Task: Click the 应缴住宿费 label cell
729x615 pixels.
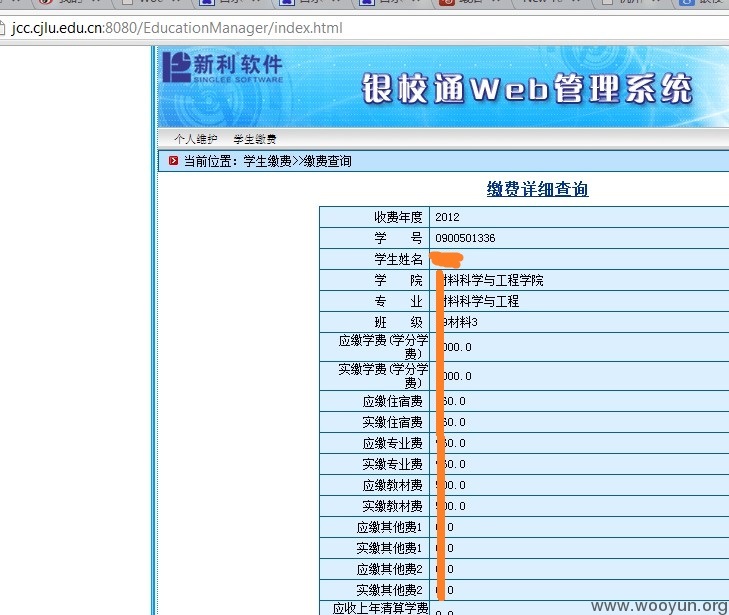Action: click(x=375, y=401)
